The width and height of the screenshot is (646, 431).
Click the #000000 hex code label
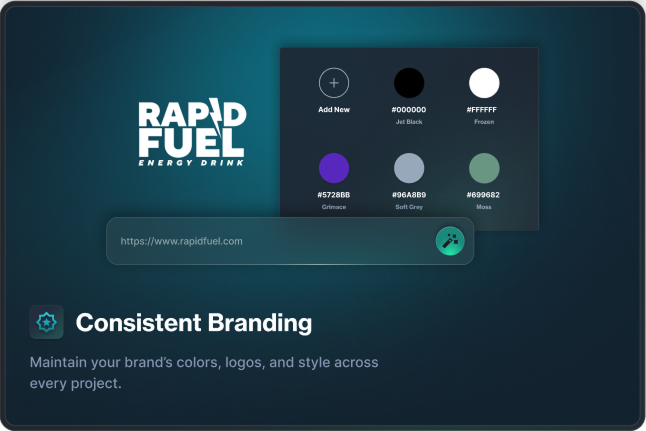click(409, 109)
